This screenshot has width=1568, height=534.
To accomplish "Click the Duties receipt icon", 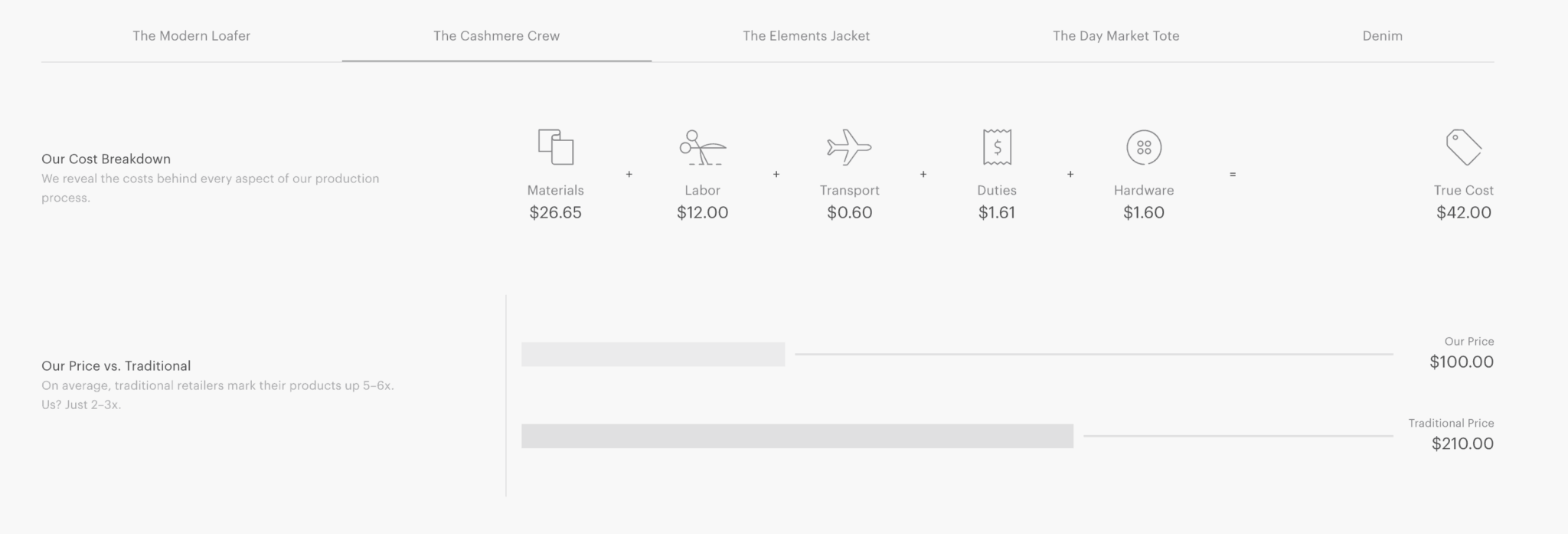I will click(996, 148).
